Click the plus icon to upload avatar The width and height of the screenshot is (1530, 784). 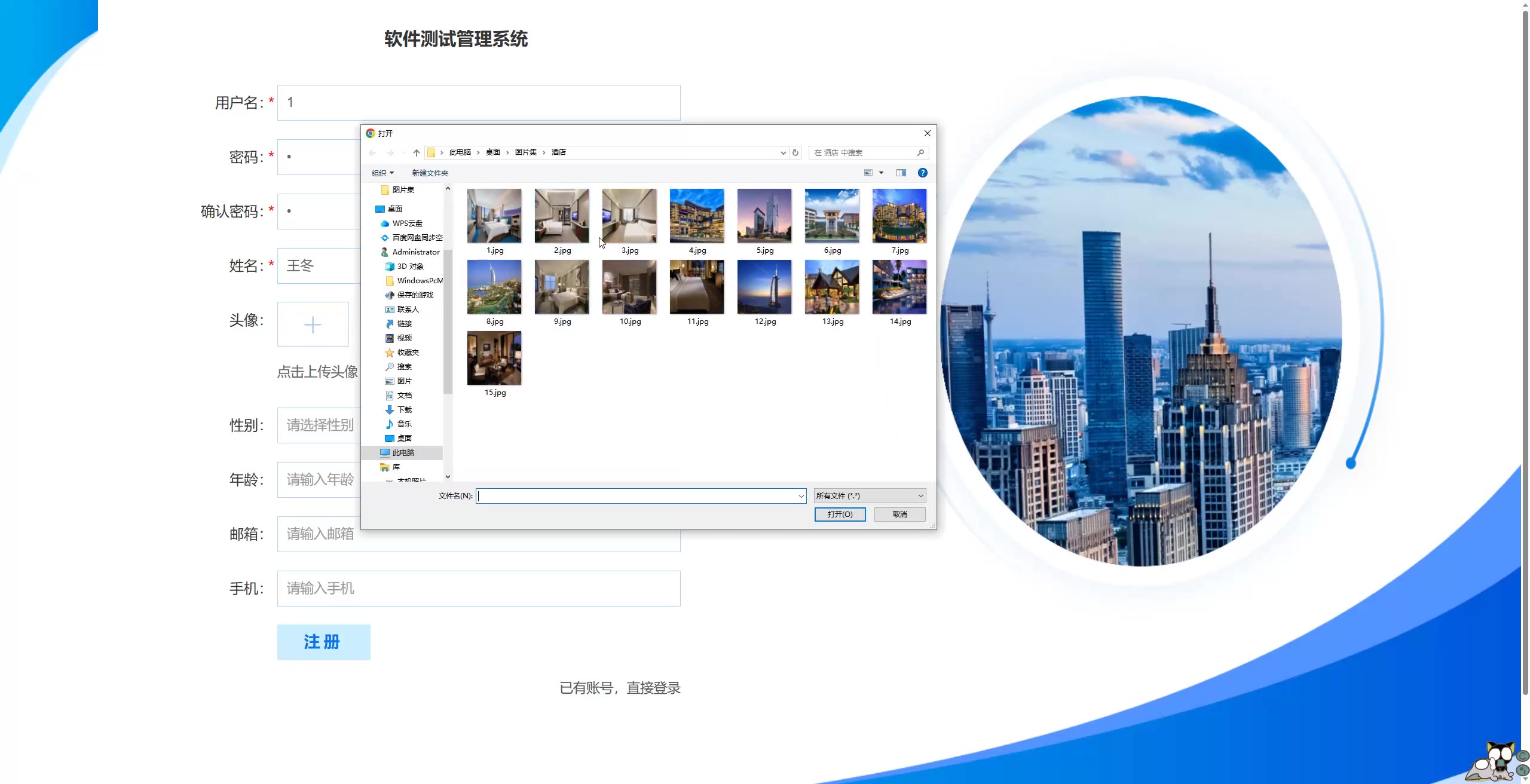click(x=313, y=324)
